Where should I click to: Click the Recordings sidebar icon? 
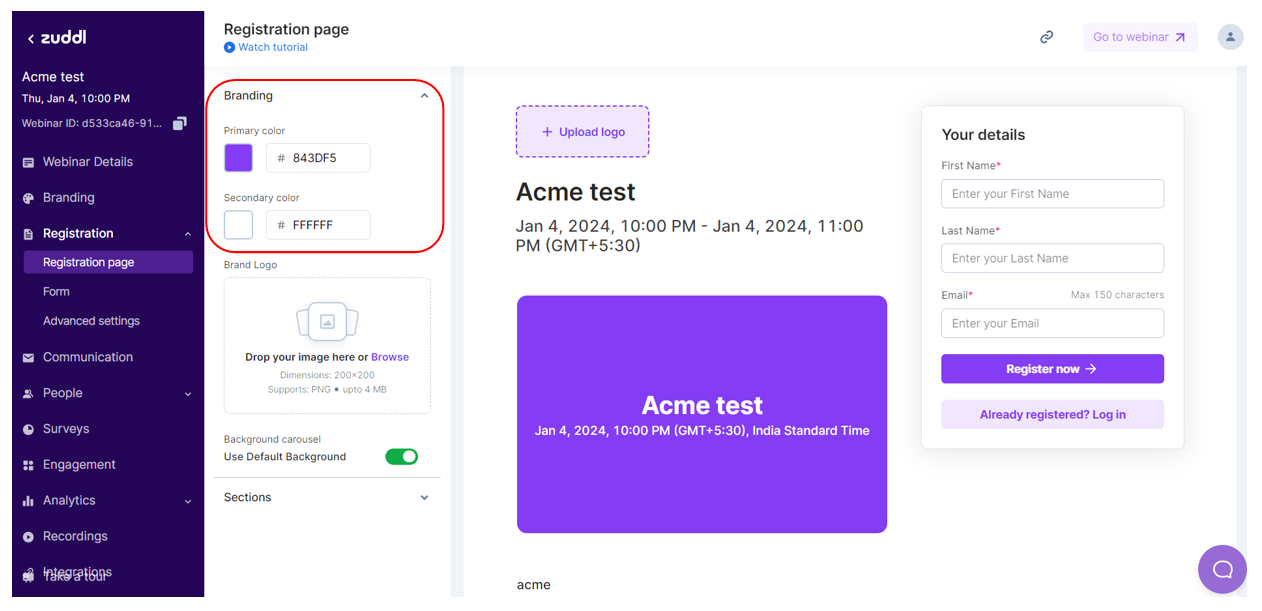[x=28, y=537]
